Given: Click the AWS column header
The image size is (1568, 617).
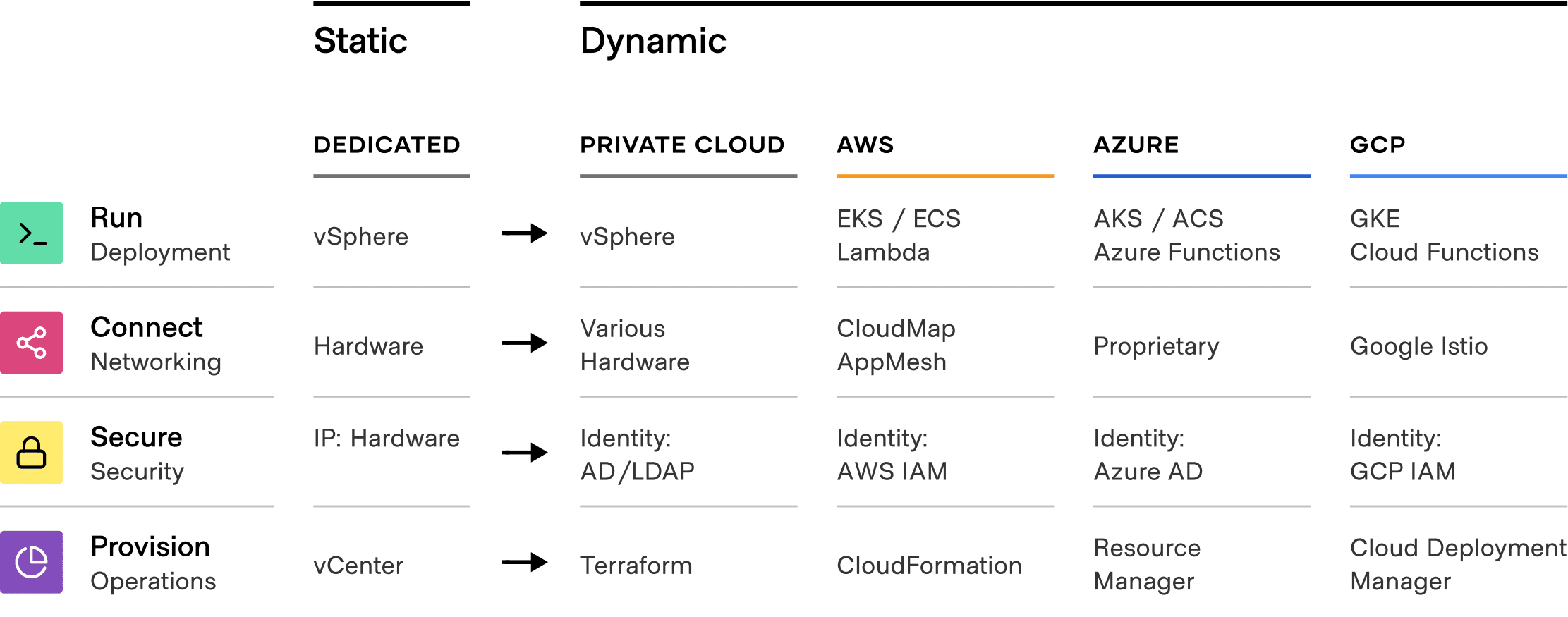Looking at the screenshot, I should (x=865, y=145).
